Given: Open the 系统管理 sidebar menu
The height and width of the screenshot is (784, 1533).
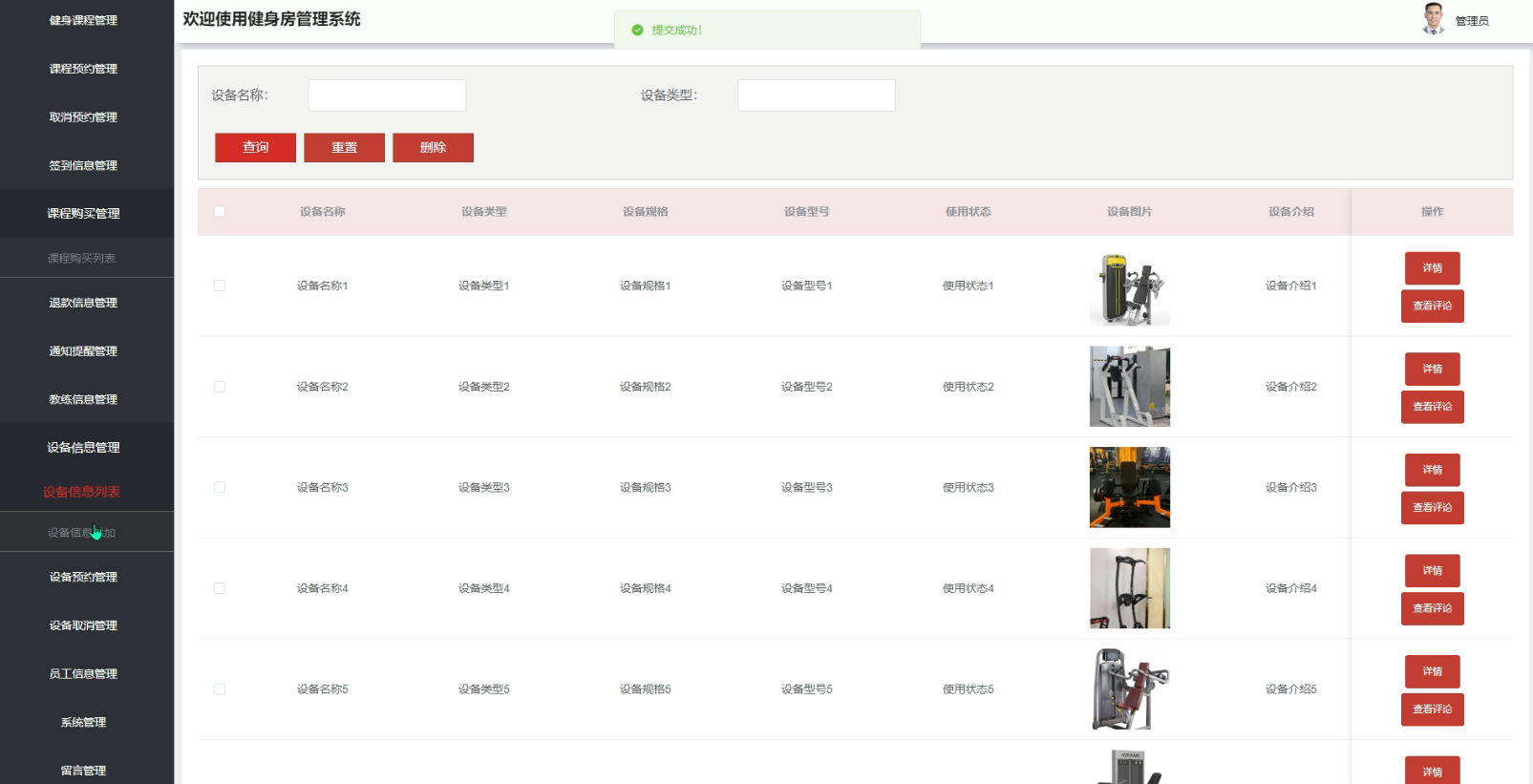Looking at the screenshot, I should tap(83, 723).
